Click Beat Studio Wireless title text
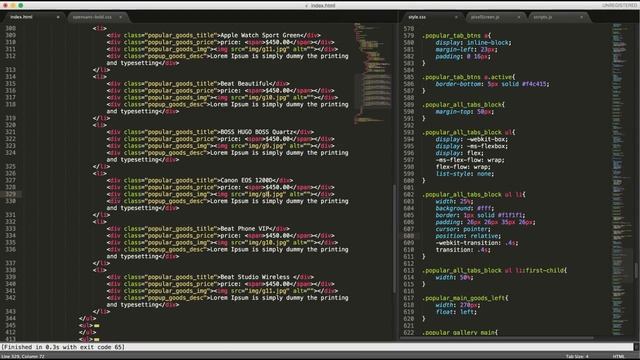The image size is (640, 360). [255, 277]
